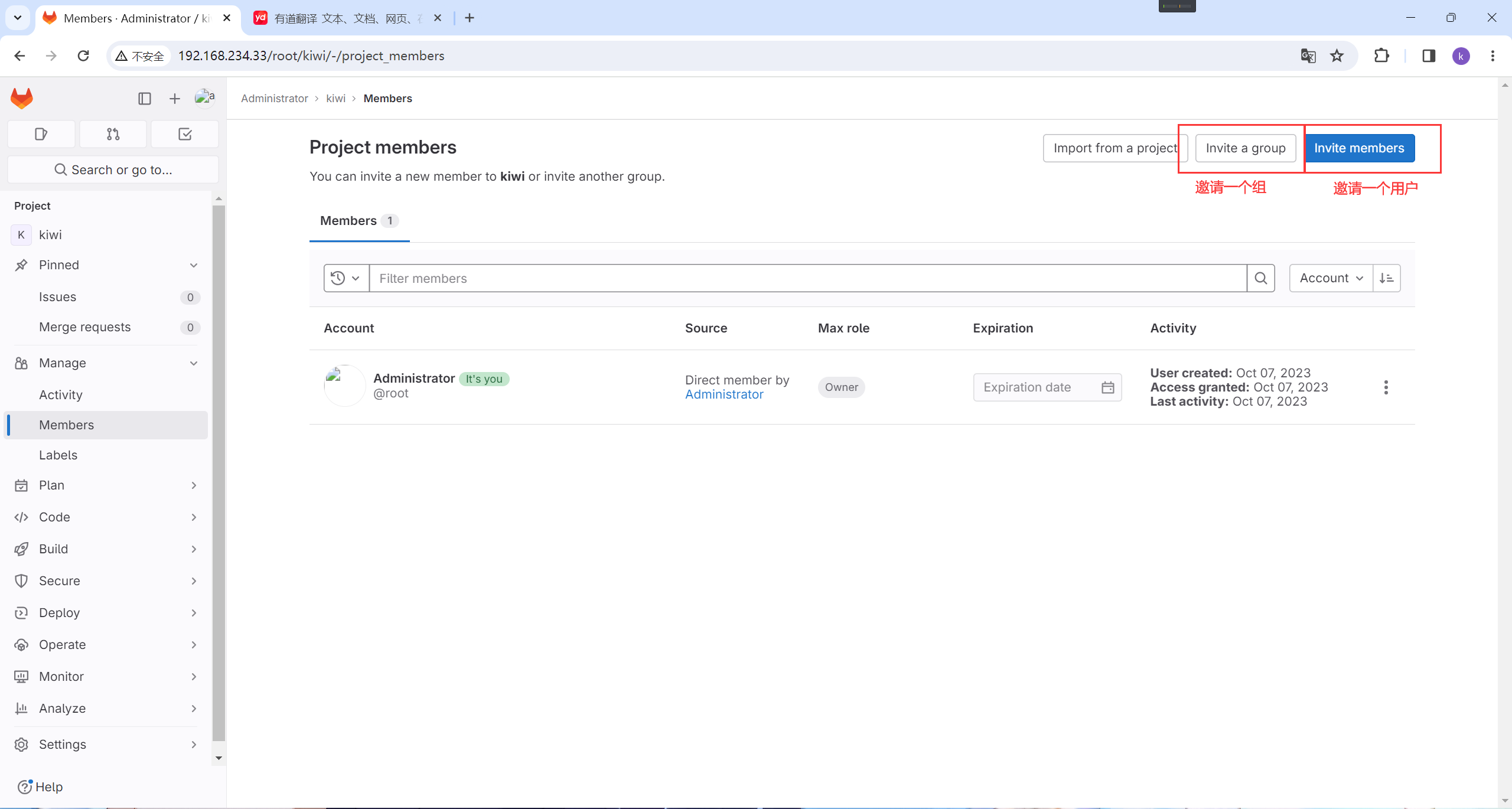Click the Invite members button

[x=1358, y=148]
